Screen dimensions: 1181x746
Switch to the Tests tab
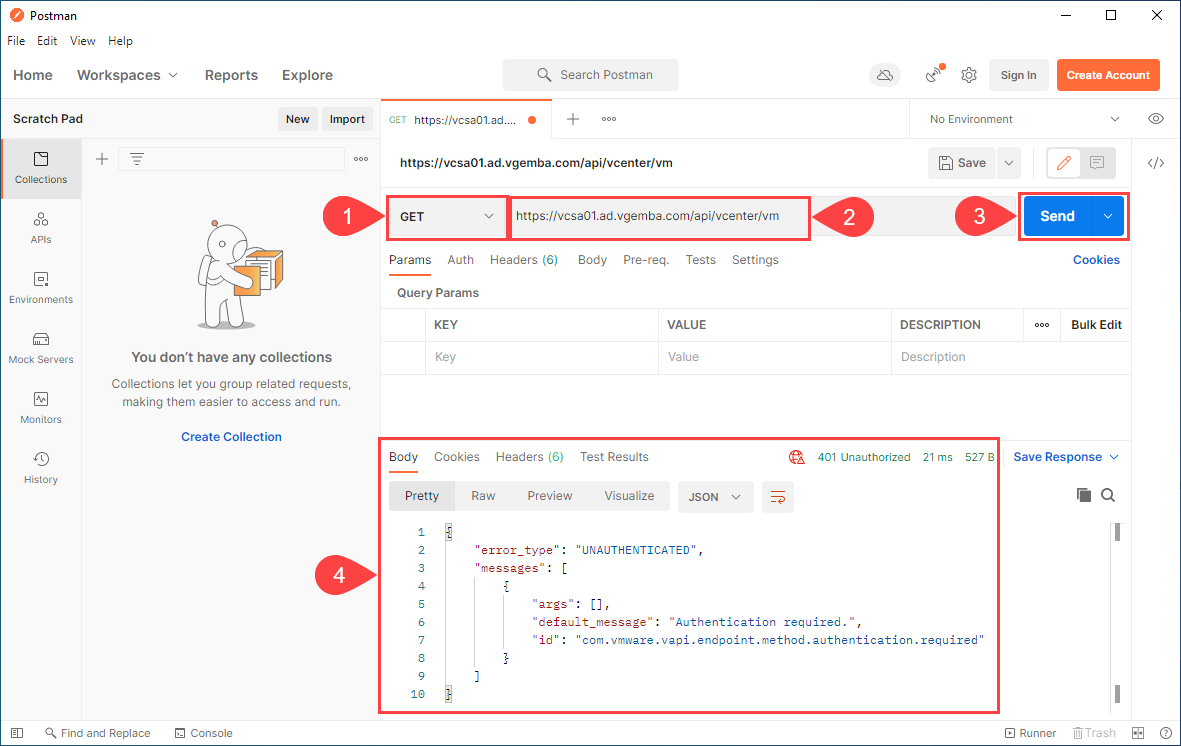(700, 260)
